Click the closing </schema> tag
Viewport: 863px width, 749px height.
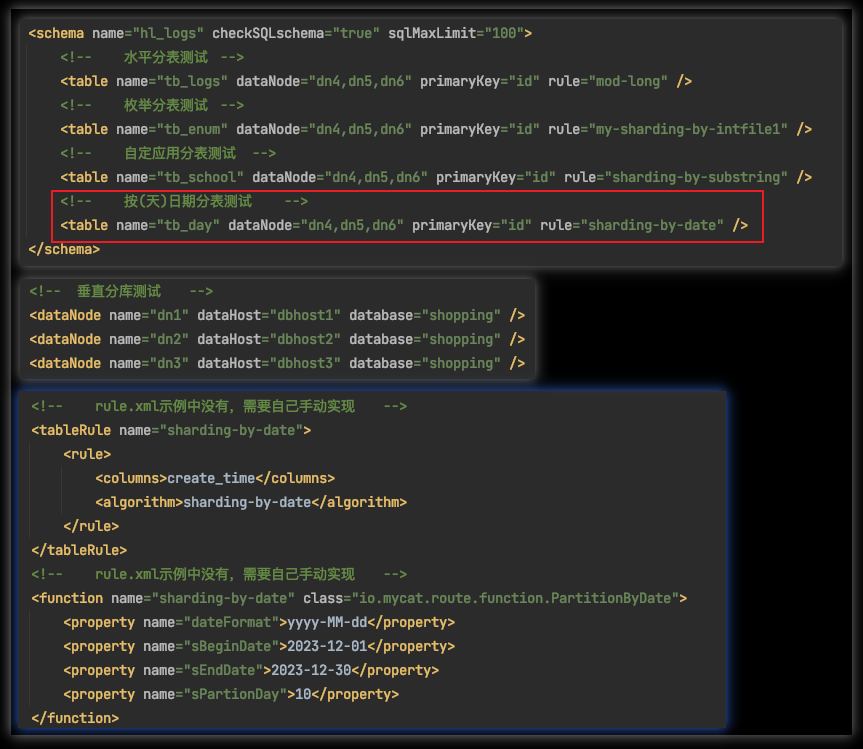tap(64, 249)
